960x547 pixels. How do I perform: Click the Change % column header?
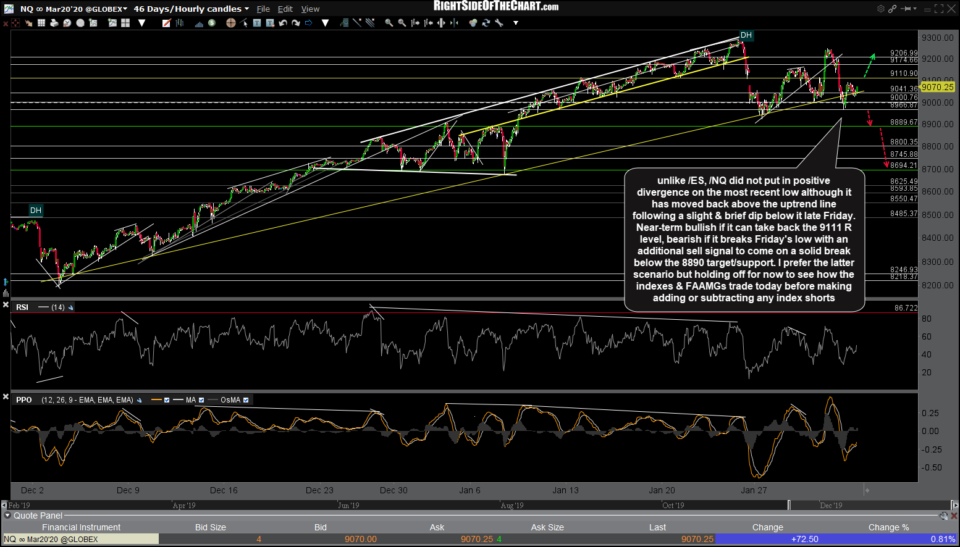pos(888,527)
